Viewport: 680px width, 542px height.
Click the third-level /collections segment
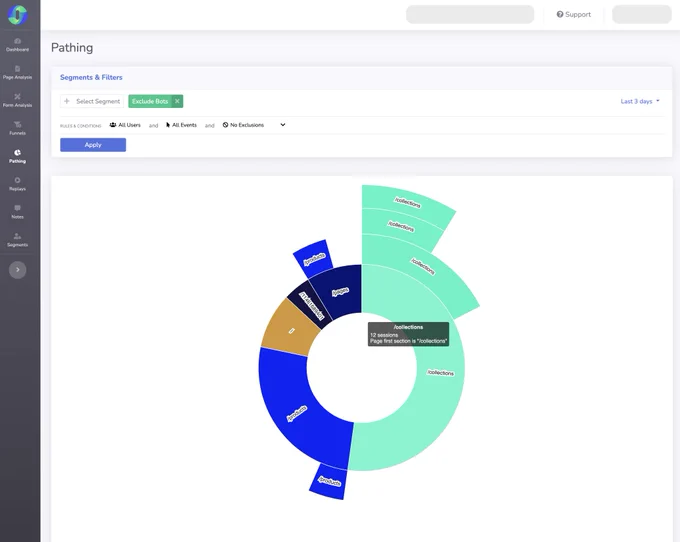click(399, 228)
